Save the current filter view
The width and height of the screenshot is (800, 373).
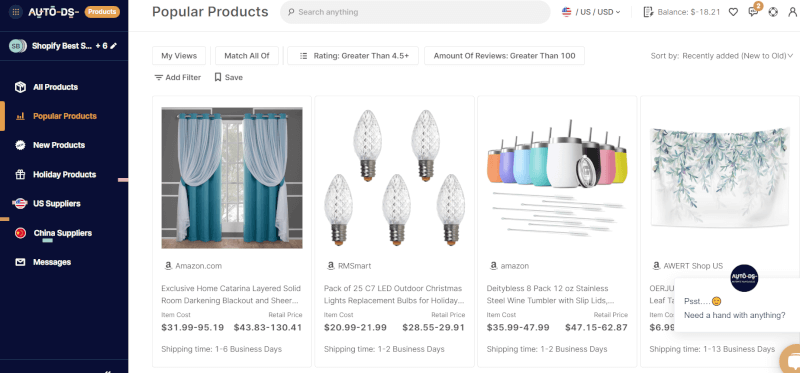click(229, 78)
